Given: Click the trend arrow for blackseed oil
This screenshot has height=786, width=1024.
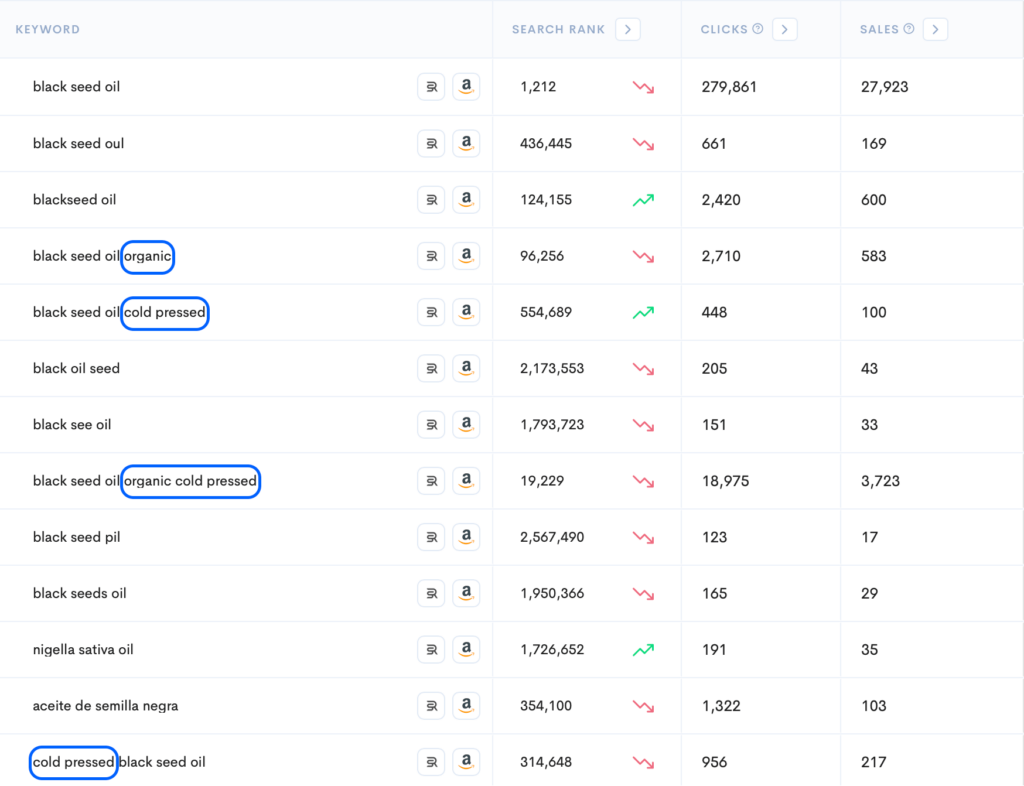Looking at the screenshot, I should pos(643,200).
